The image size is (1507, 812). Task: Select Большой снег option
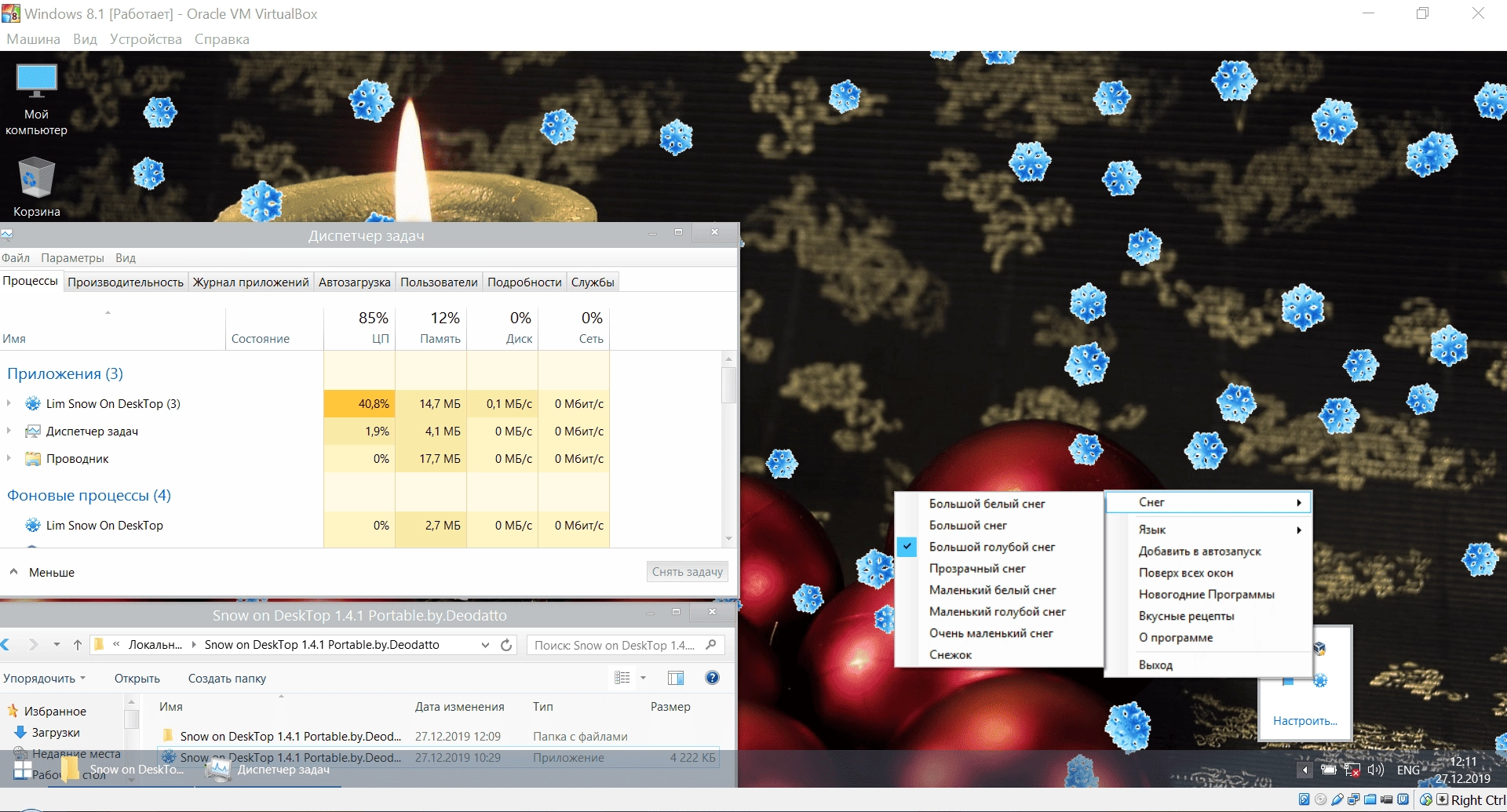pyautogui.click(x=998, y=526)
